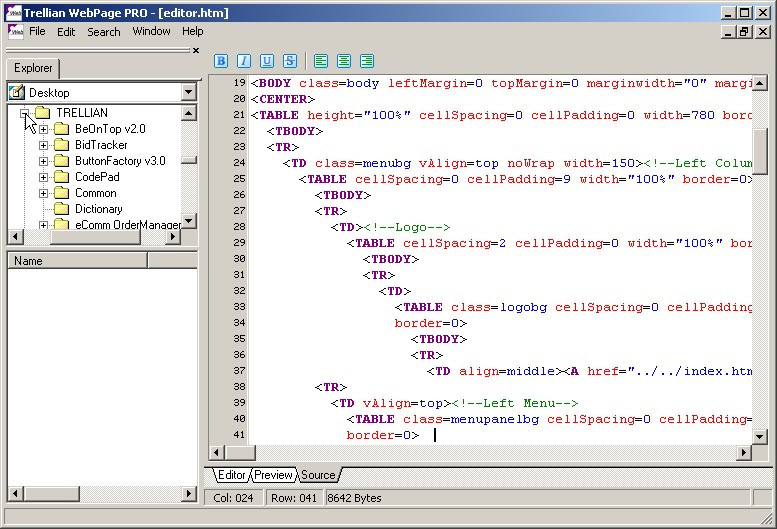Image resolution: width=777 pixels, height=529 pixels.
Task: Toggle strikethrough formatting in the toolbar
Action: point(290,61)
